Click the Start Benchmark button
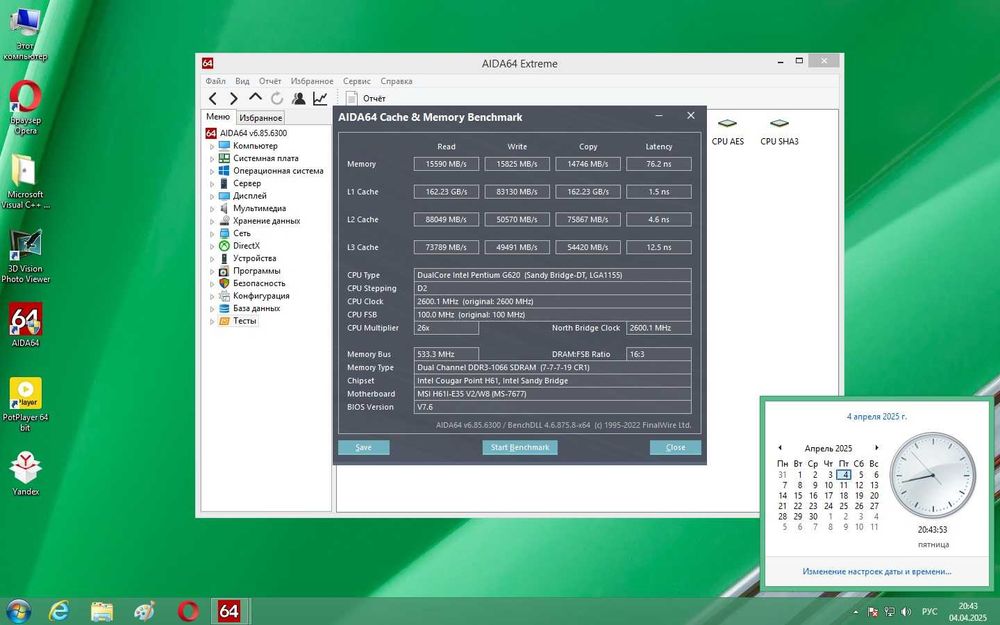Viewport: 1000px width, 625px height. pyautogui.click(x=520, y=447)
